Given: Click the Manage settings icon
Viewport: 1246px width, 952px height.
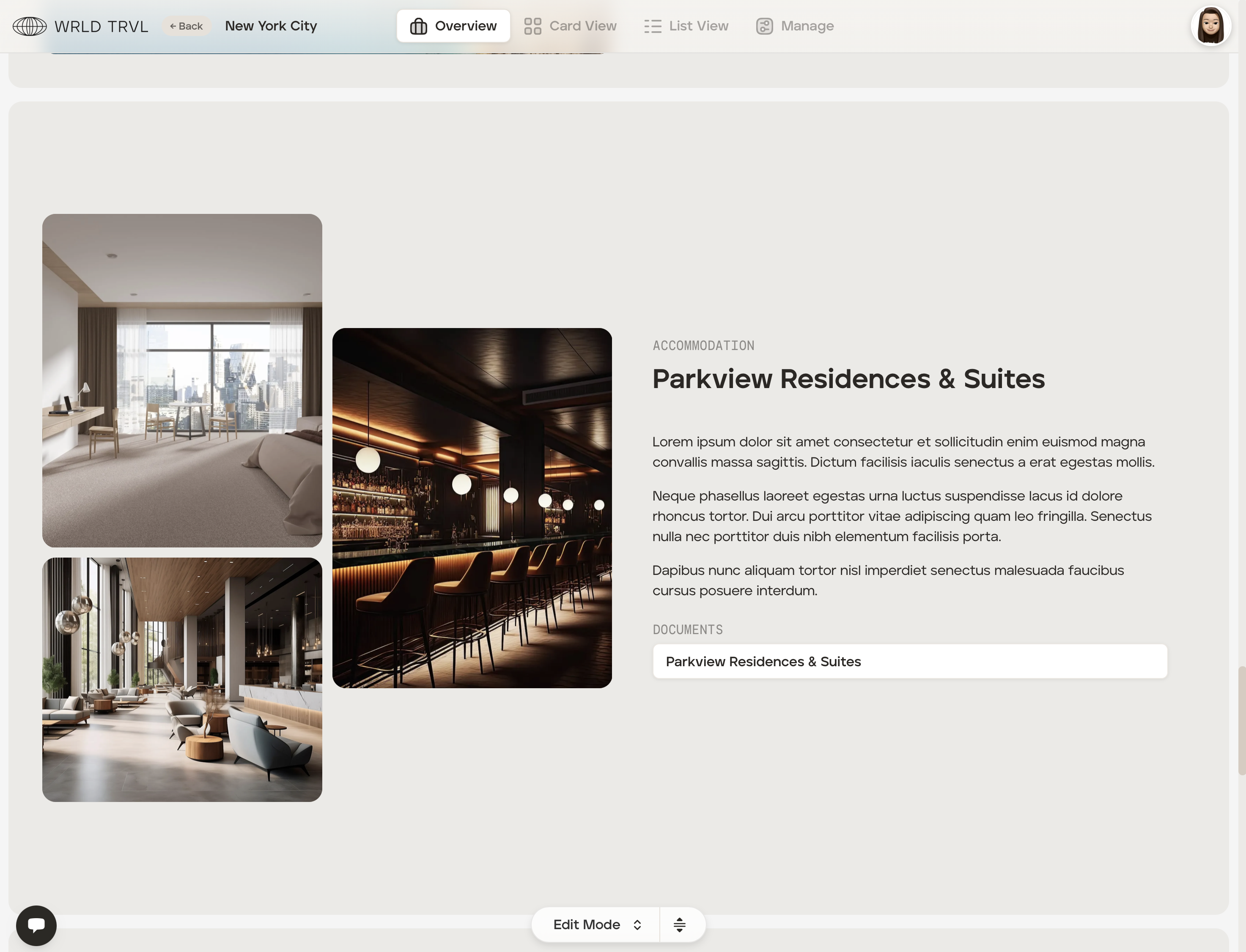Looking at the screenshot, I should [x=764, y=26].
